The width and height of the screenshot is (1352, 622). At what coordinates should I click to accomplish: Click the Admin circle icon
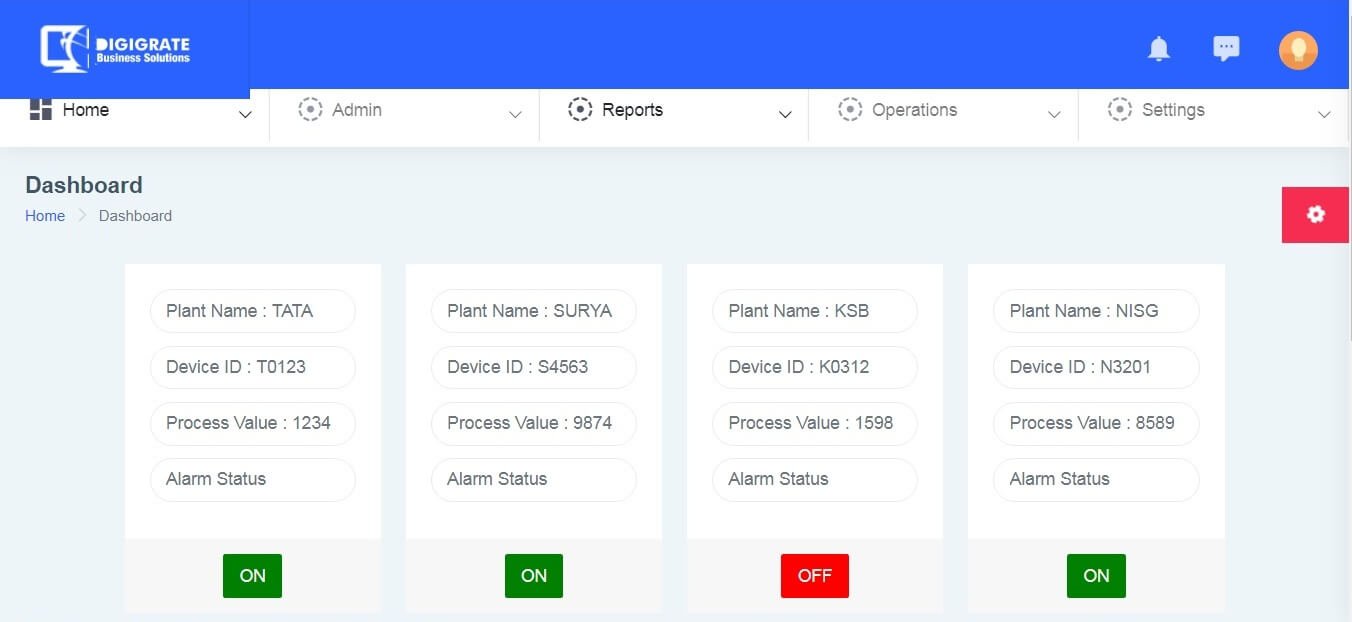(x=310, y=110)
